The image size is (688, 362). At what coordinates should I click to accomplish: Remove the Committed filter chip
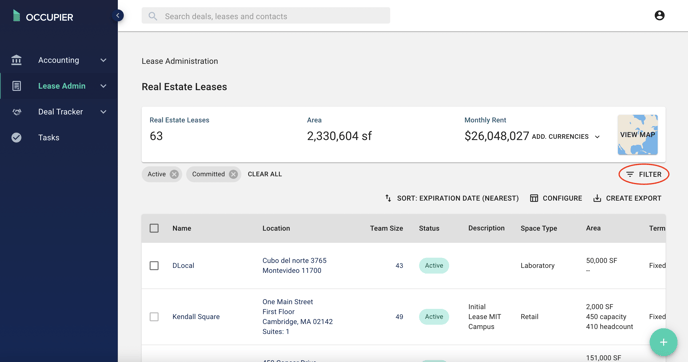click(233, 174)
